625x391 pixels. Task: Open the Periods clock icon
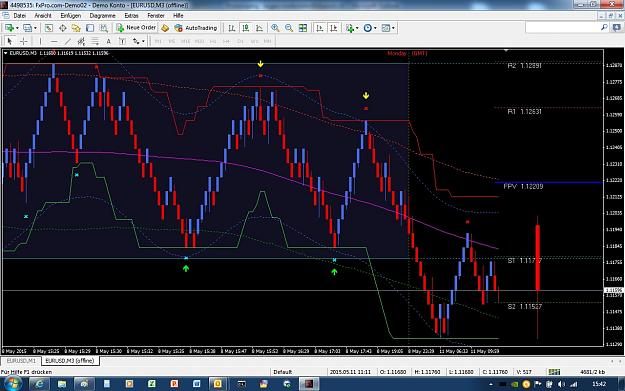tap(368, 28)
